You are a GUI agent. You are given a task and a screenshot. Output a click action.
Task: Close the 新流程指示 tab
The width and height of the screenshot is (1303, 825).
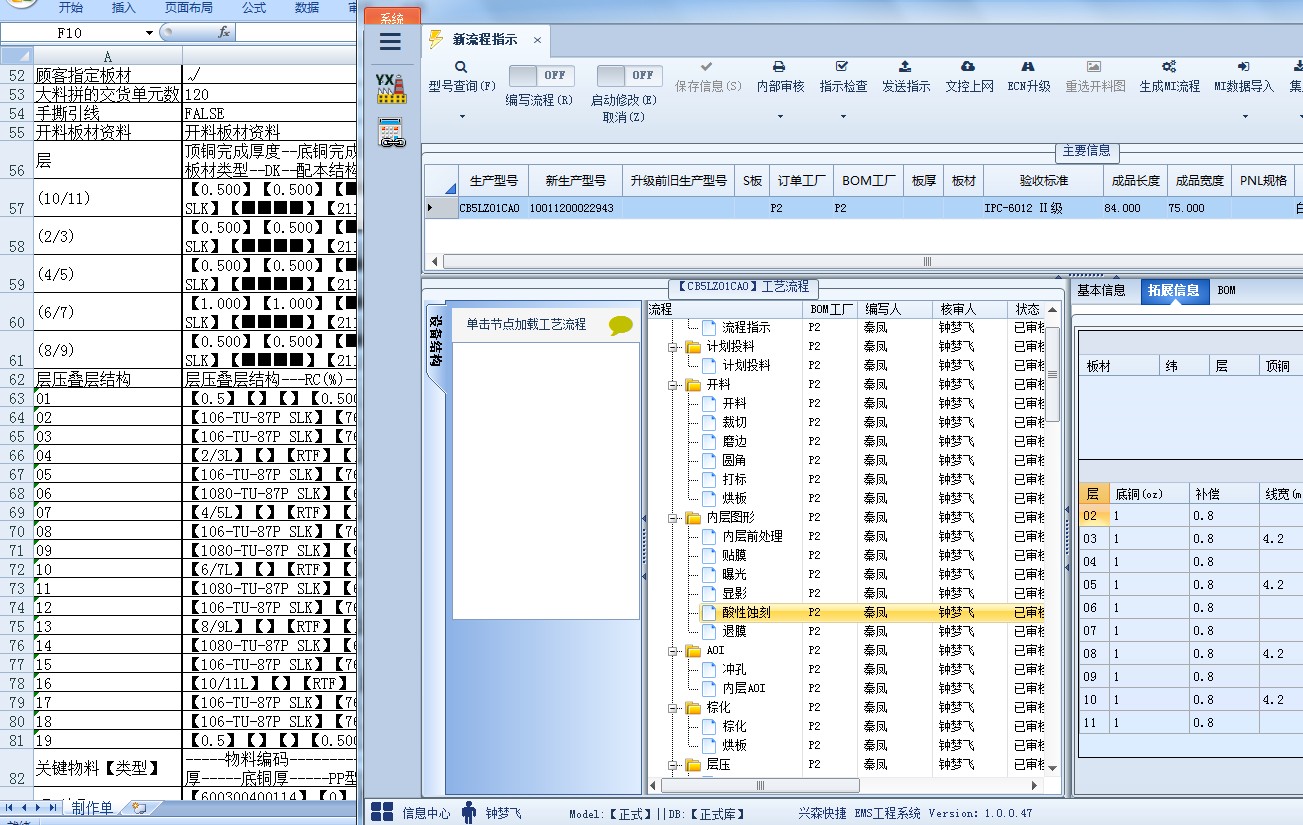tap(537, 40)
